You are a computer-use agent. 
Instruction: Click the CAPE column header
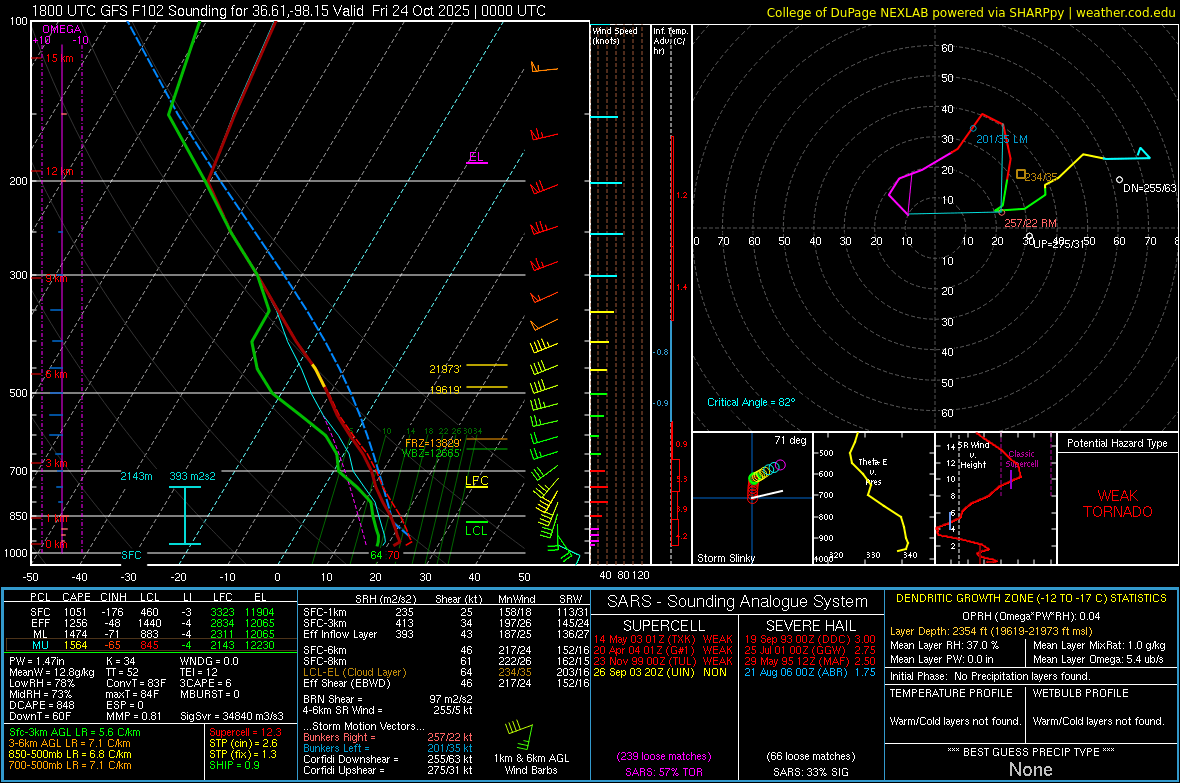tap(76, 597)
